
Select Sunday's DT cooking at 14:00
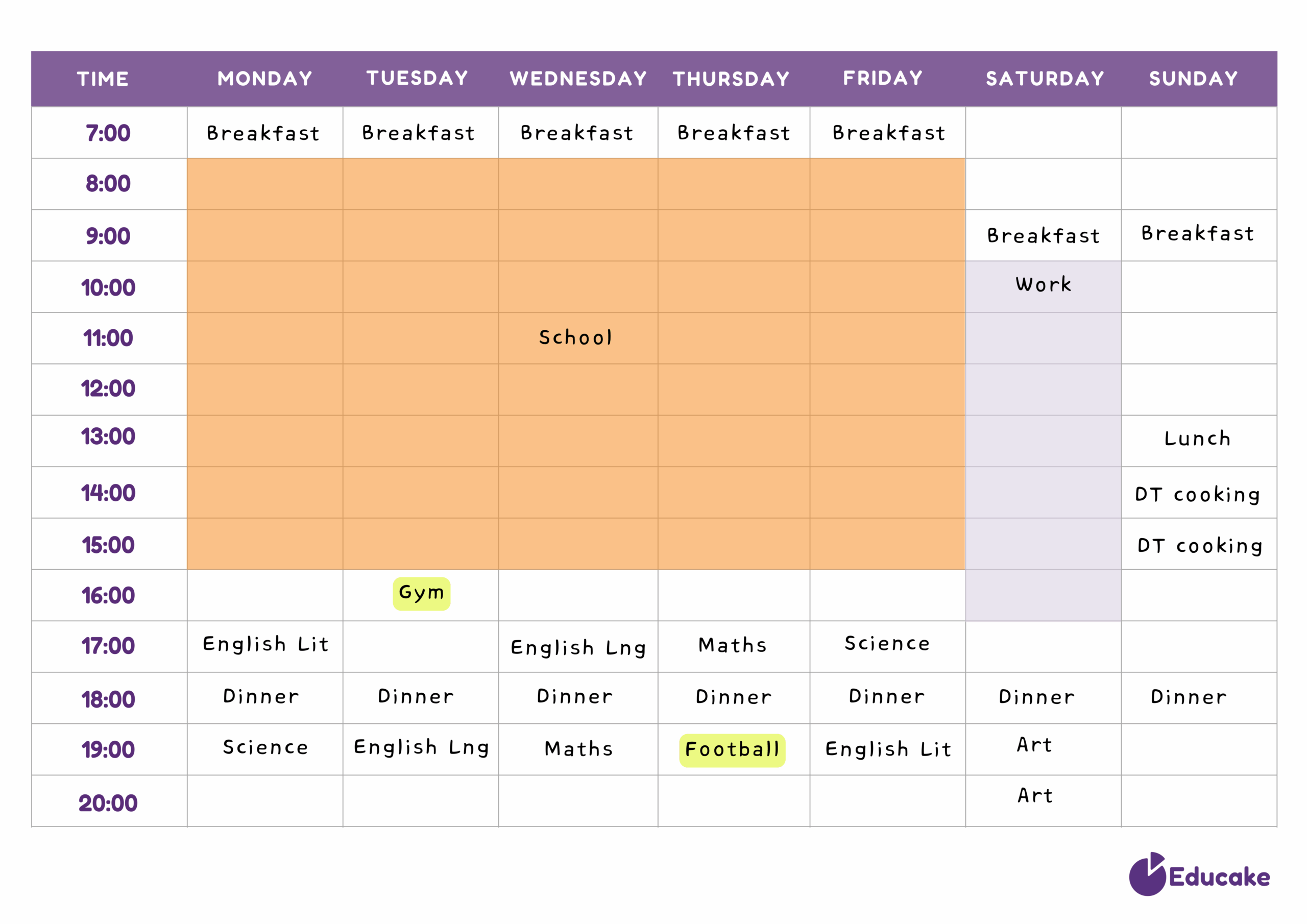1197,494
